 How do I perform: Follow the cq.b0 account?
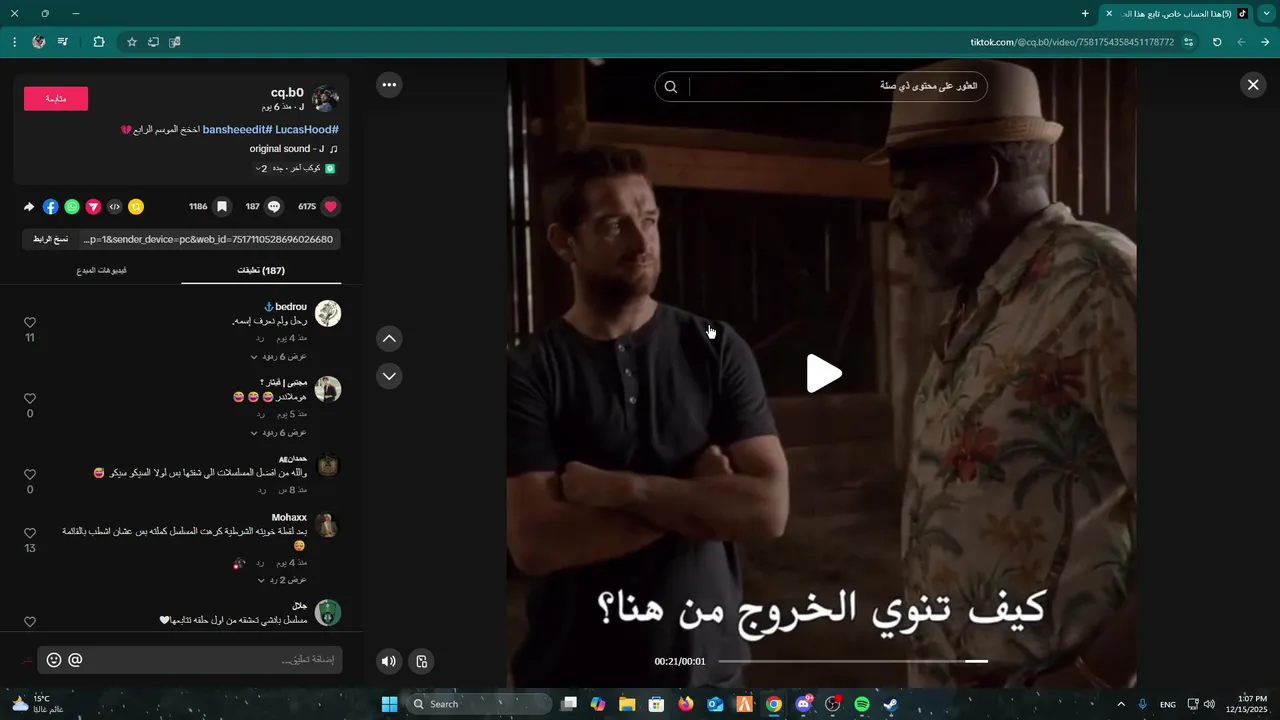click(x=56, y=98)
